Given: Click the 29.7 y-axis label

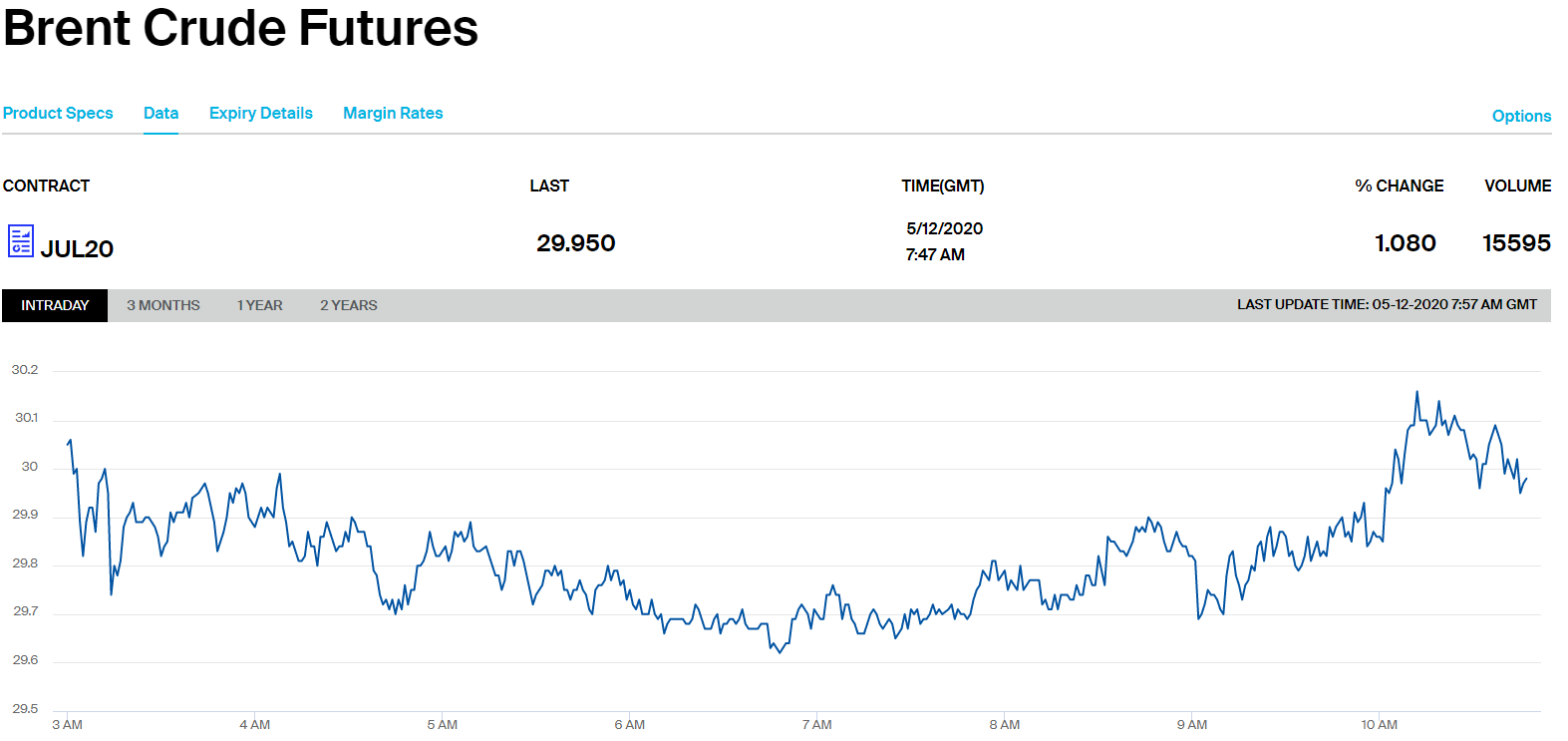Looking at the screenshot, I should pos(25,611).
